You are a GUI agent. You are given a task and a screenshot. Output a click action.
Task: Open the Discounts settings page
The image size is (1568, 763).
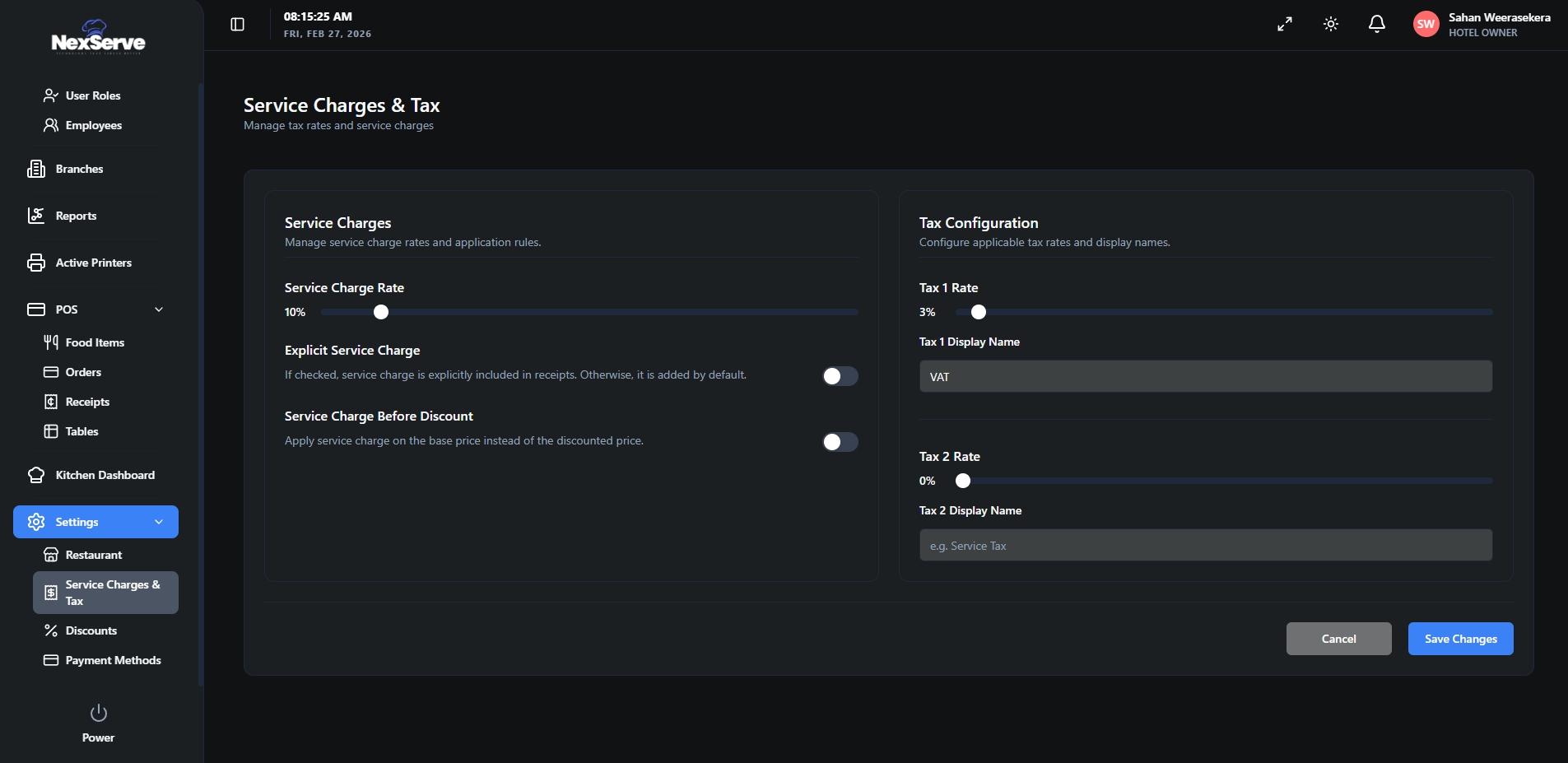[91, 630]
